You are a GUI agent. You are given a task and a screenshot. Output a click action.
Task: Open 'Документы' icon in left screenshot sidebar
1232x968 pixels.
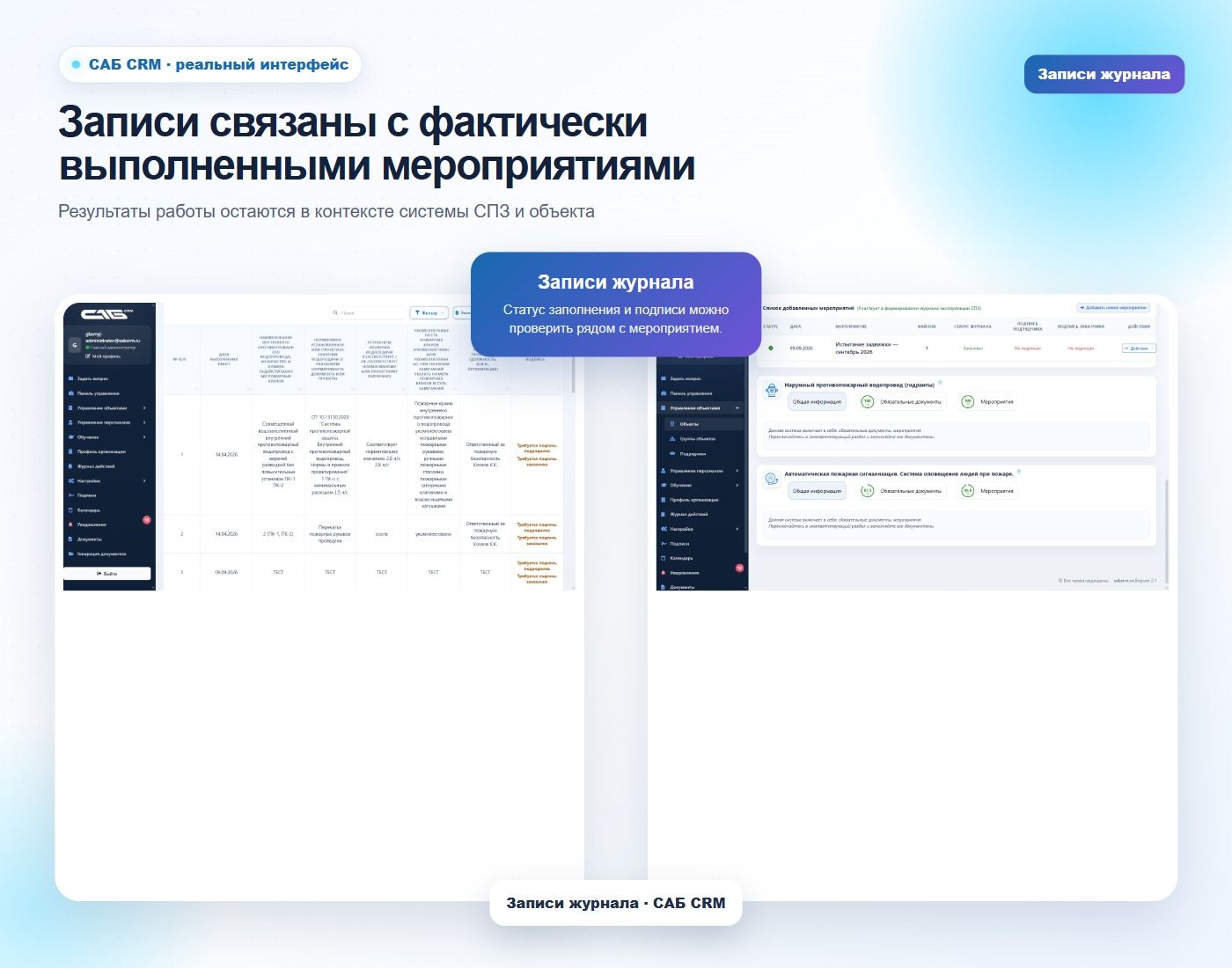pos(71,539)
